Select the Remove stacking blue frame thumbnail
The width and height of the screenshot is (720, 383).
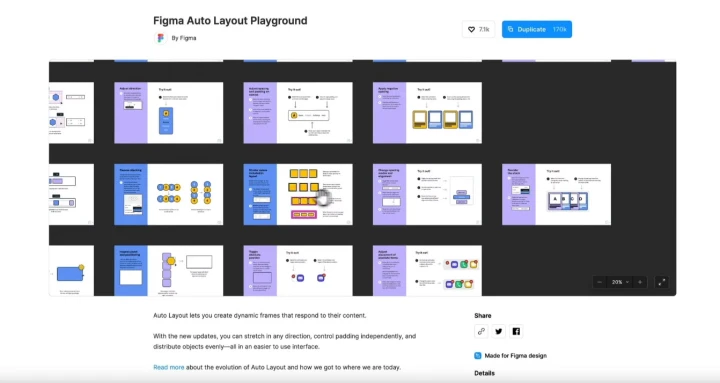click(169, 194)
